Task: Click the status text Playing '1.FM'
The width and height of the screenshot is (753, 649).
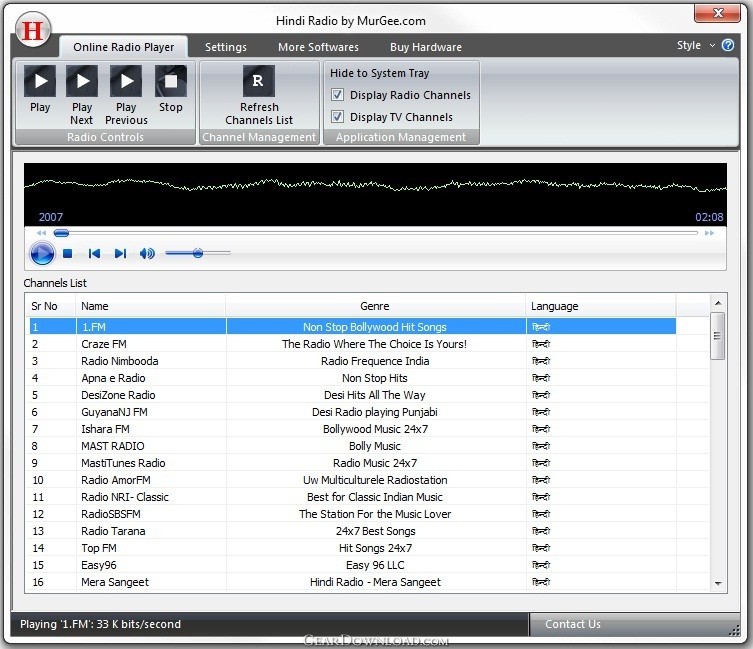Action: pos(100,624)
